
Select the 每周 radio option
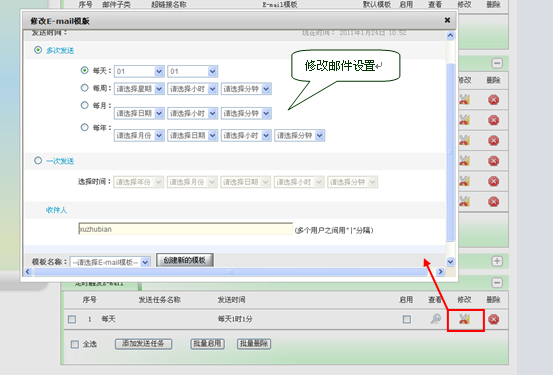pyautogui.click(x=84, y=88)
